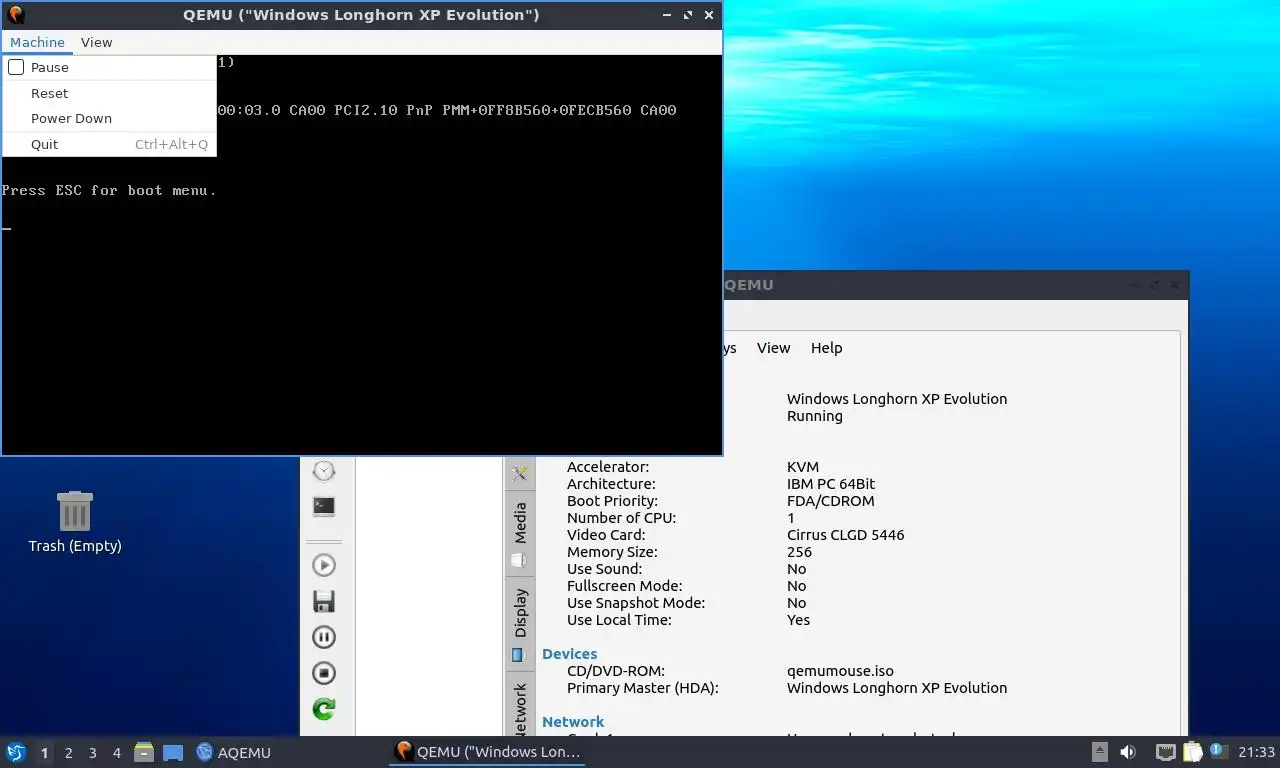This screenshot has width=1280, height=768.
Task: Click the tray eject removable media icon
Action: click(1099, 752)
